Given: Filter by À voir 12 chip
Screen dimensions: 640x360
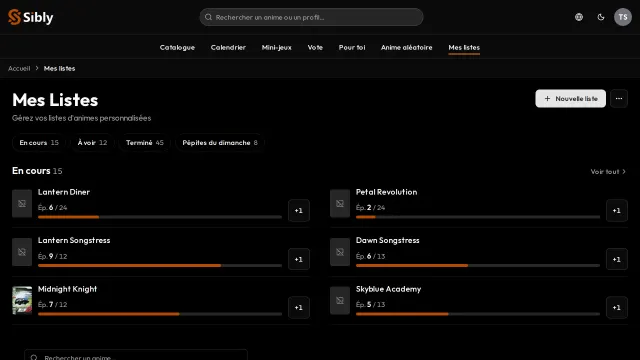Looking at the screenshot, I should pyautogui.click(x=92, y=142).
